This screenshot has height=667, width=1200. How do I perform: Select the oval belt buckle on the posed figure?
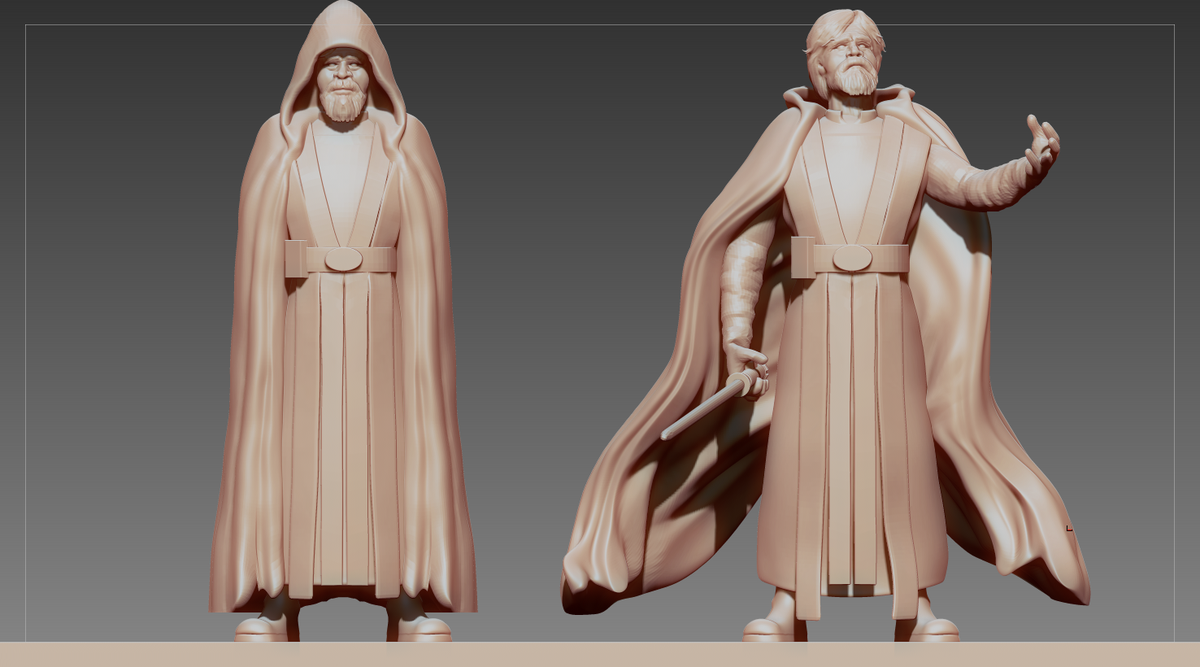pyautogui.click(x=852, y=257)
